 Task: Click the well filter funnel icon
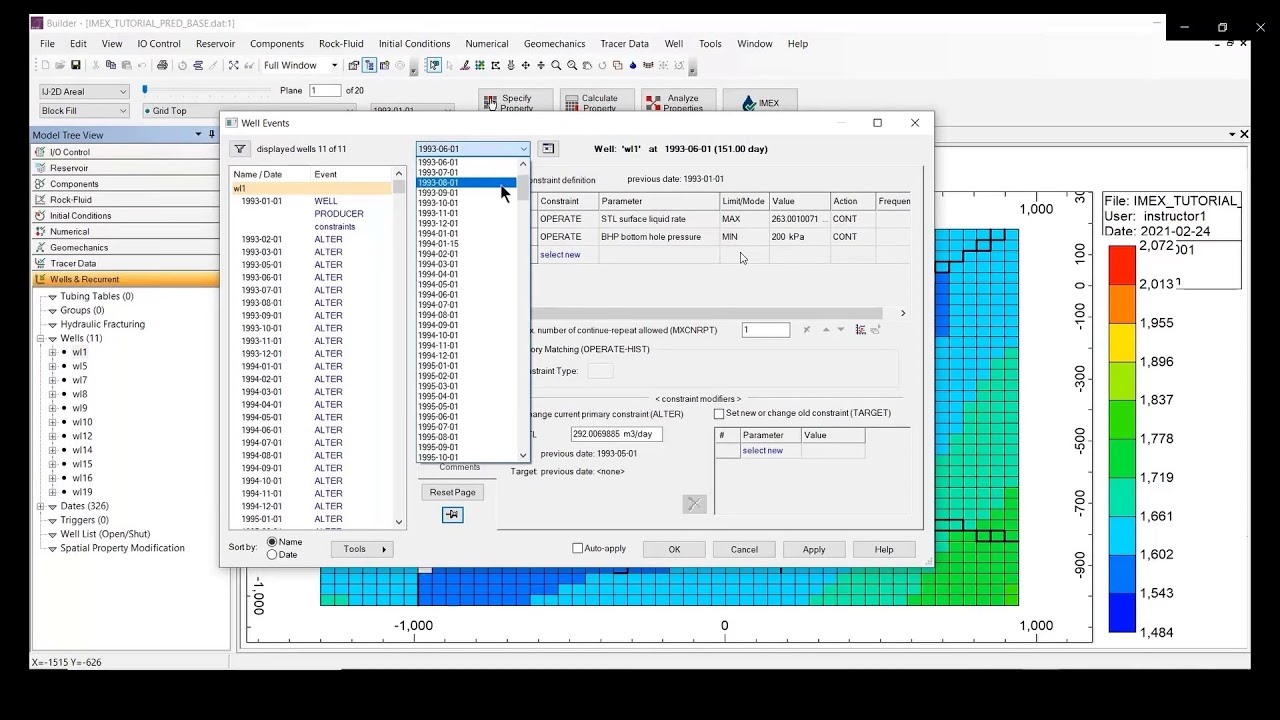pyautogui.click(x=240, y=149)
